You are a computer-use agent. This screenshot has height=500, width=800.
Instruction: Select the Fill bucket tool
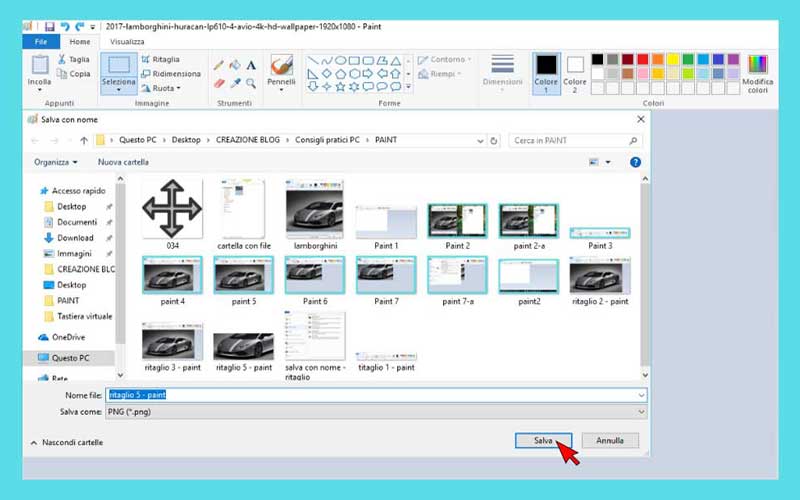click(235, 65)
